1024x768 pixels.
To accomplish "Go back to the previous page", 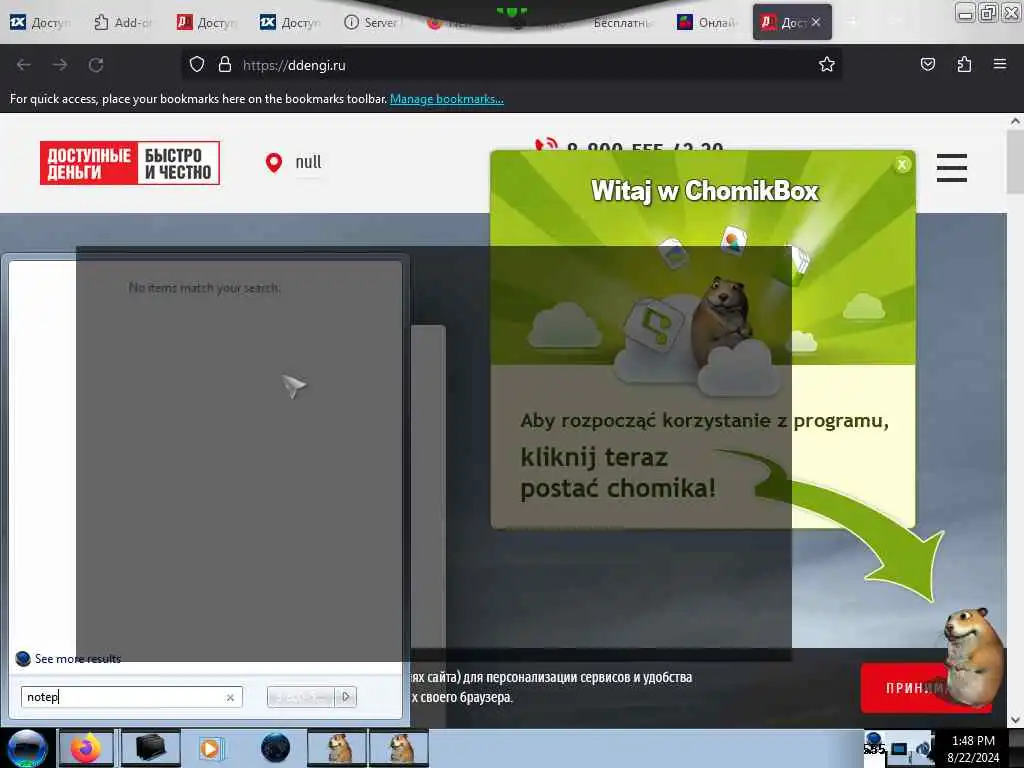I will coord(24,65).
